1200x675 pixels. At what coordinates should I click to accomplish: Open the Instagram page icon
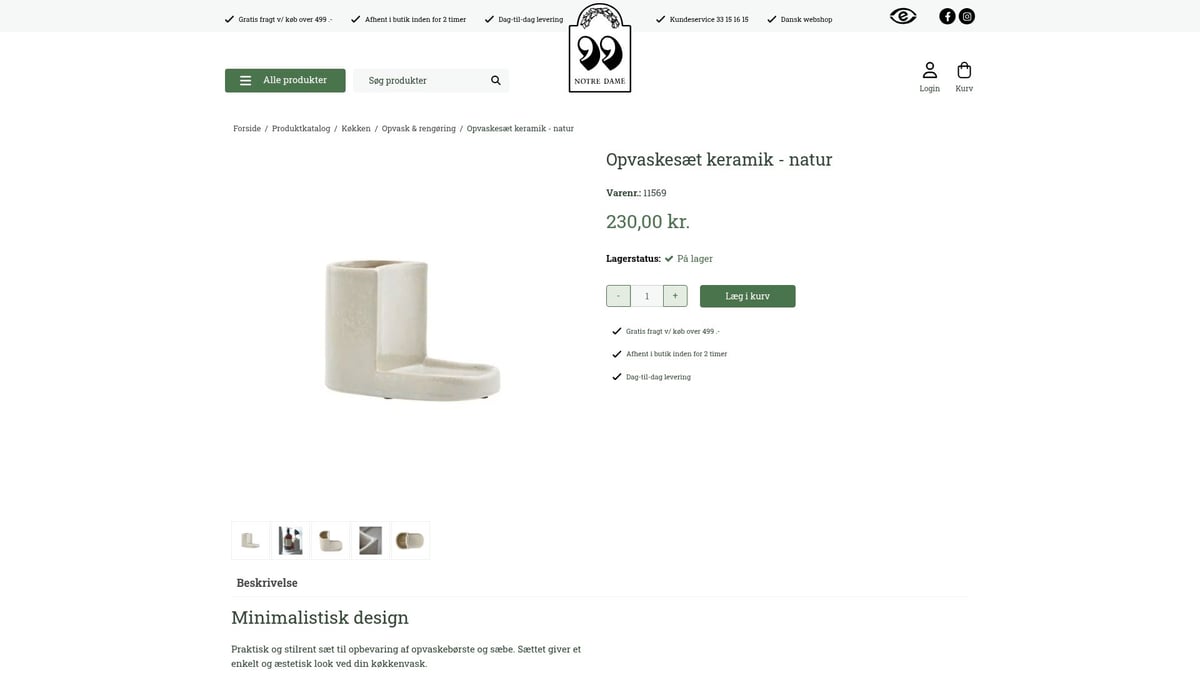[x=967, y=16]
